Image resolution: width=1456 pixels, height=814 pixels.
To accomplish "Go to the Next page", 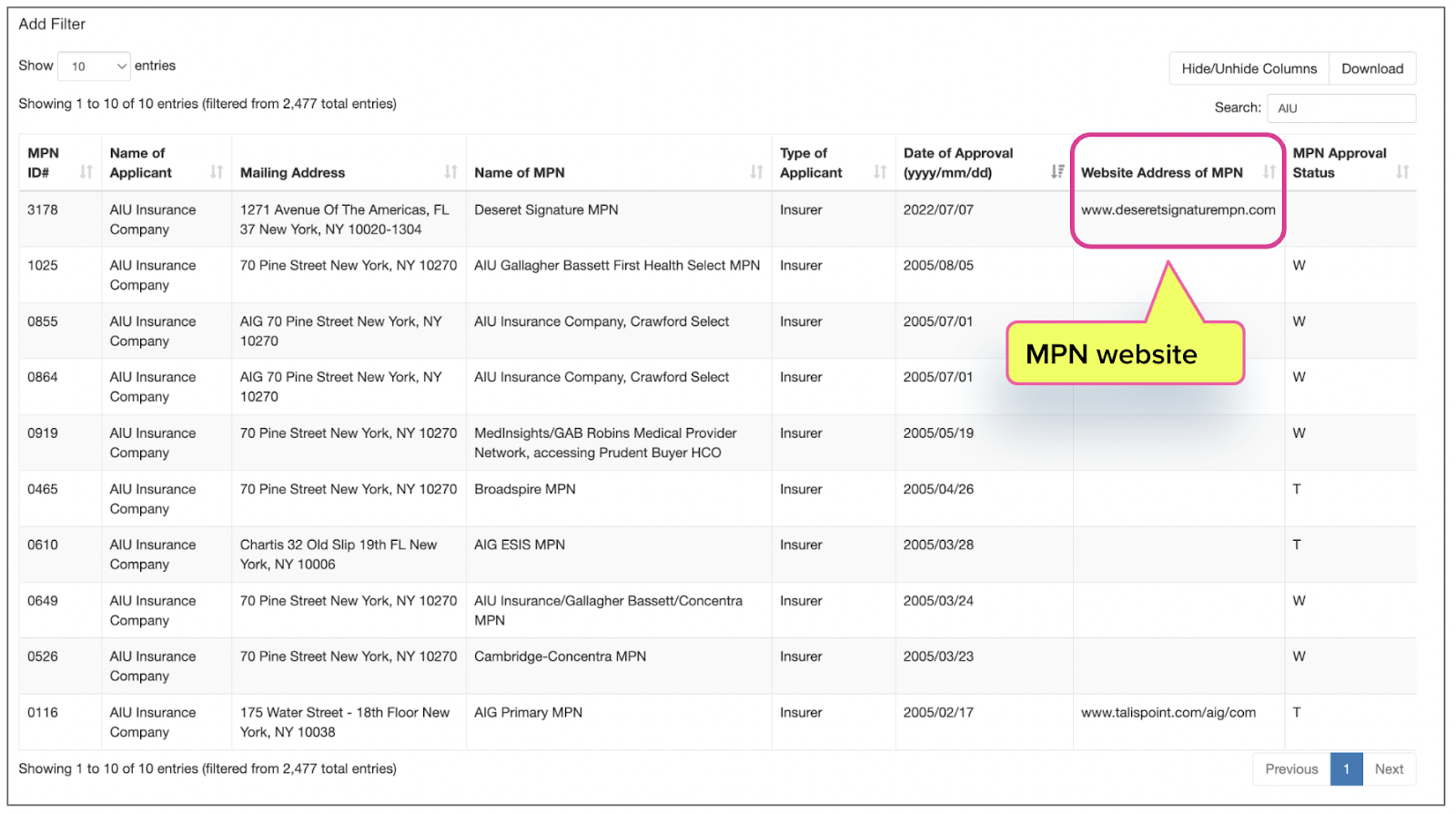I will tap(1390, 769).
